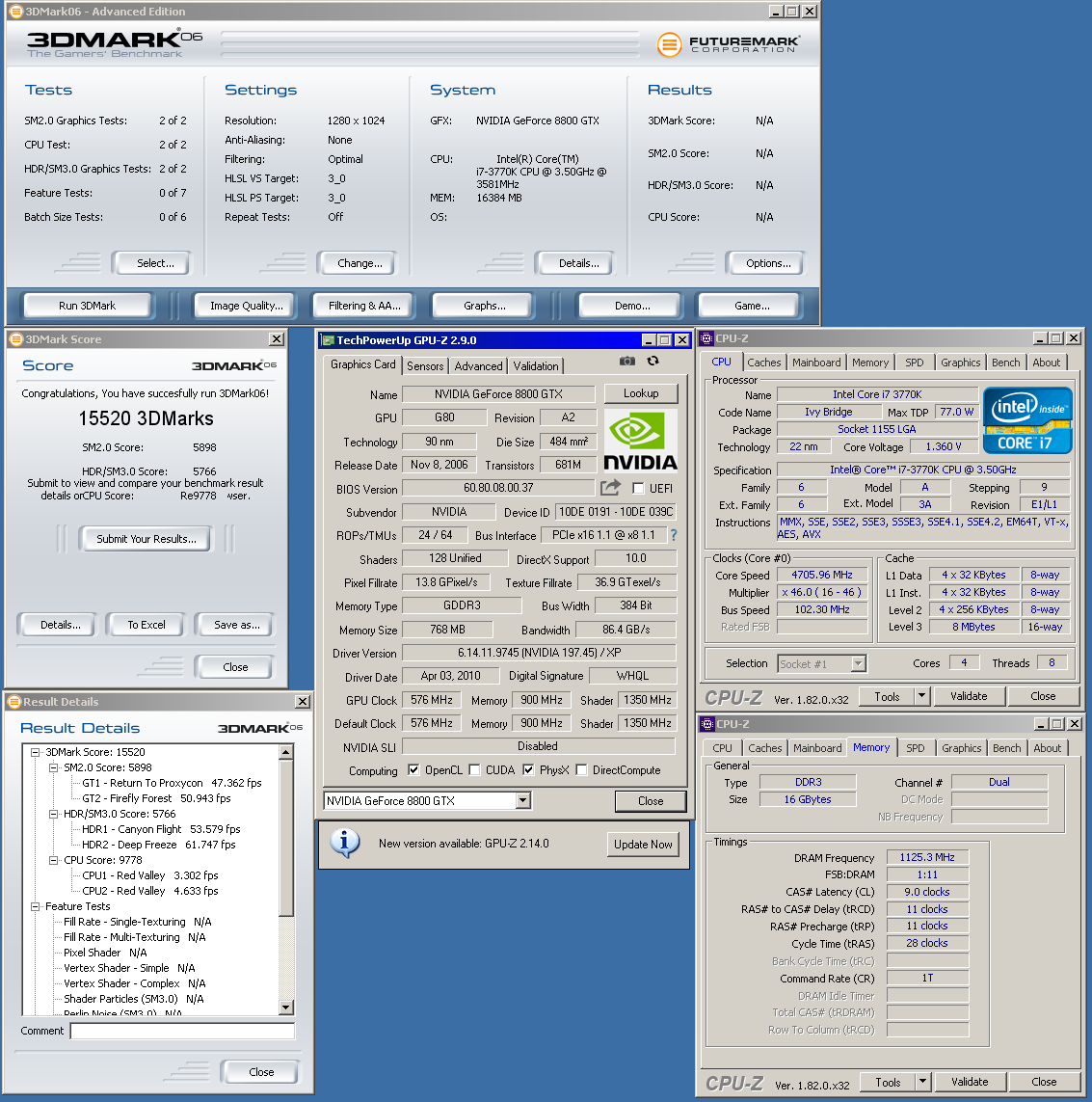The image size is (1092, 1102).
Task: Click Submit Your Results button
Action: (146, 539)
